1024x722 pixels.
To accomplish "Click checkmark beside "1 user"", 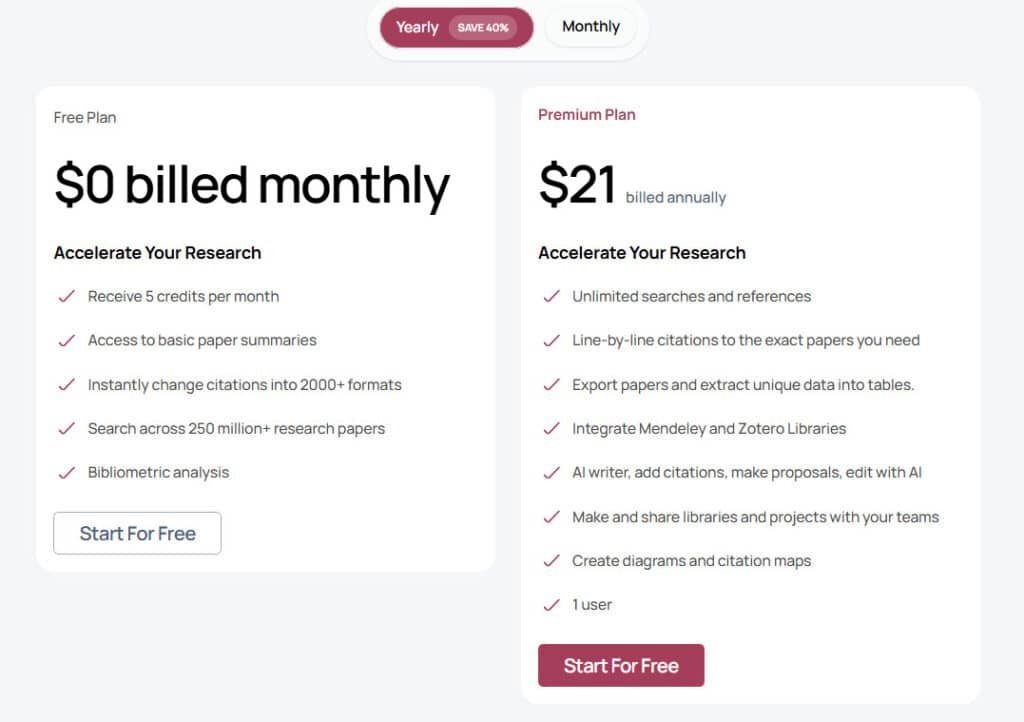I will click(552, 605).
